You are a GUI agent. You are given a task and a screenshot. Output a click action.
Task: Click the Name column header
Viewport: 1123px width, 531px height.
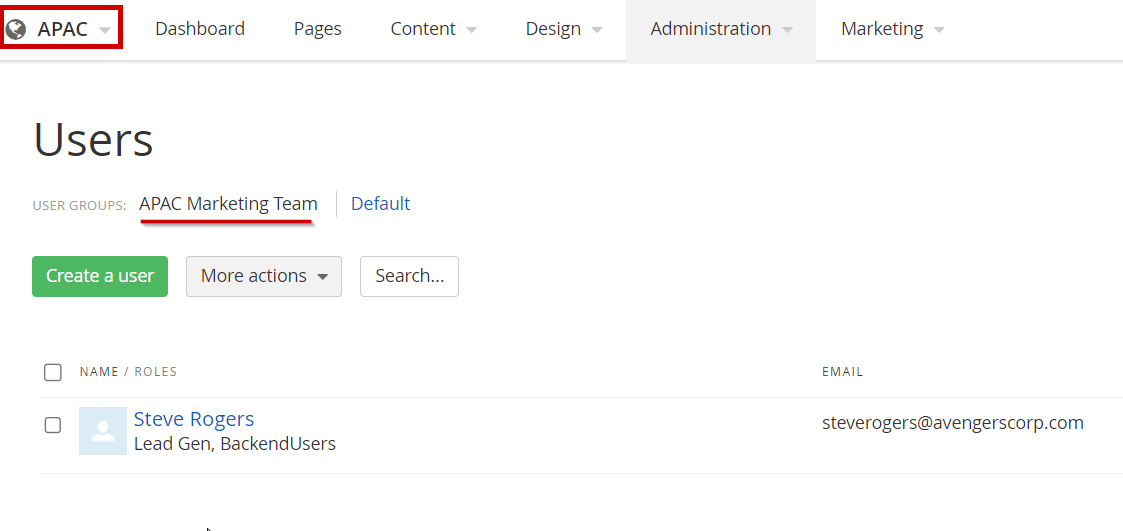tap(99, 372)
